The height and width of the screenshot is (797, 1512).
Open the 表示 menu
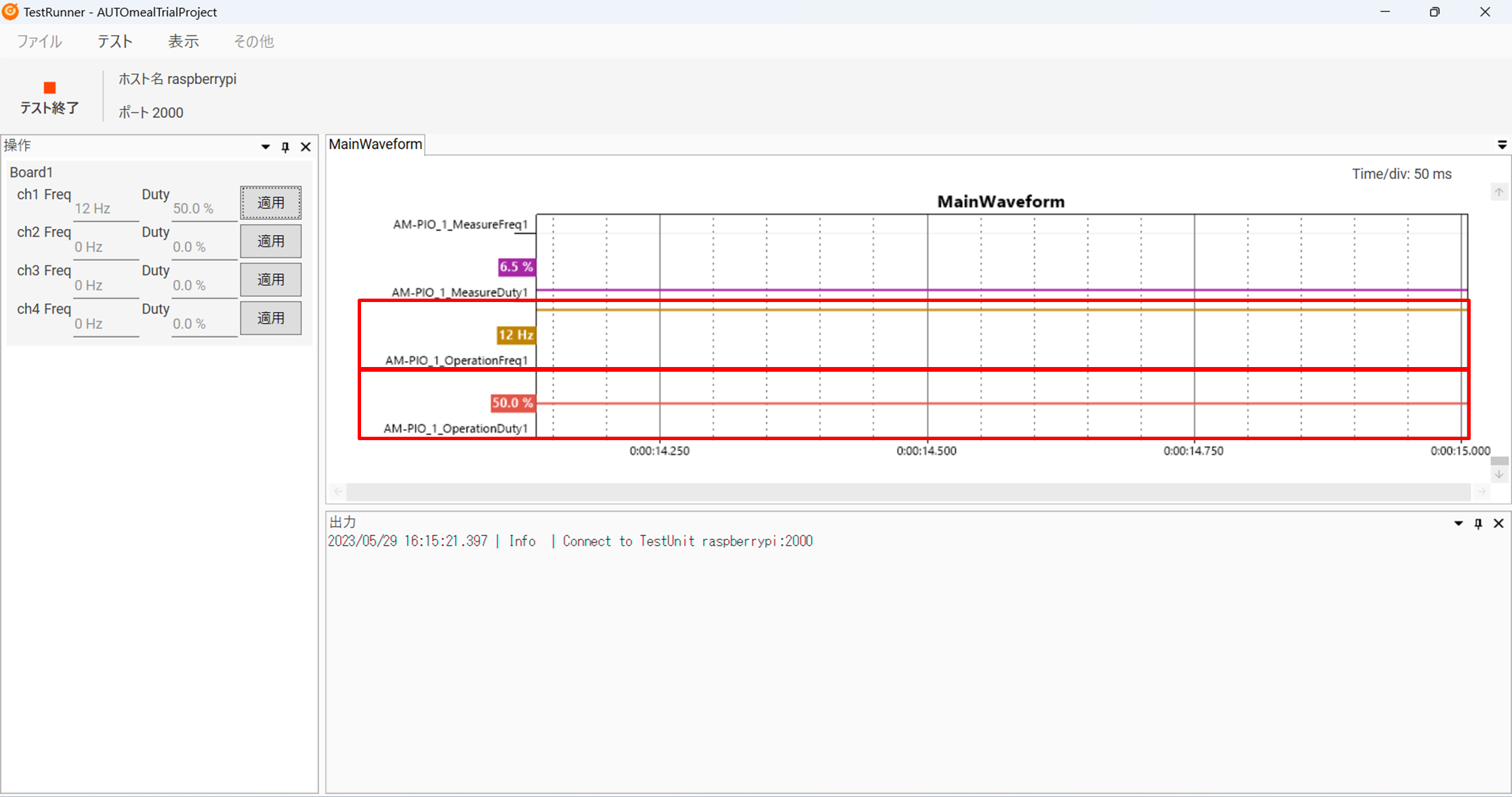[x=183, y=41]
